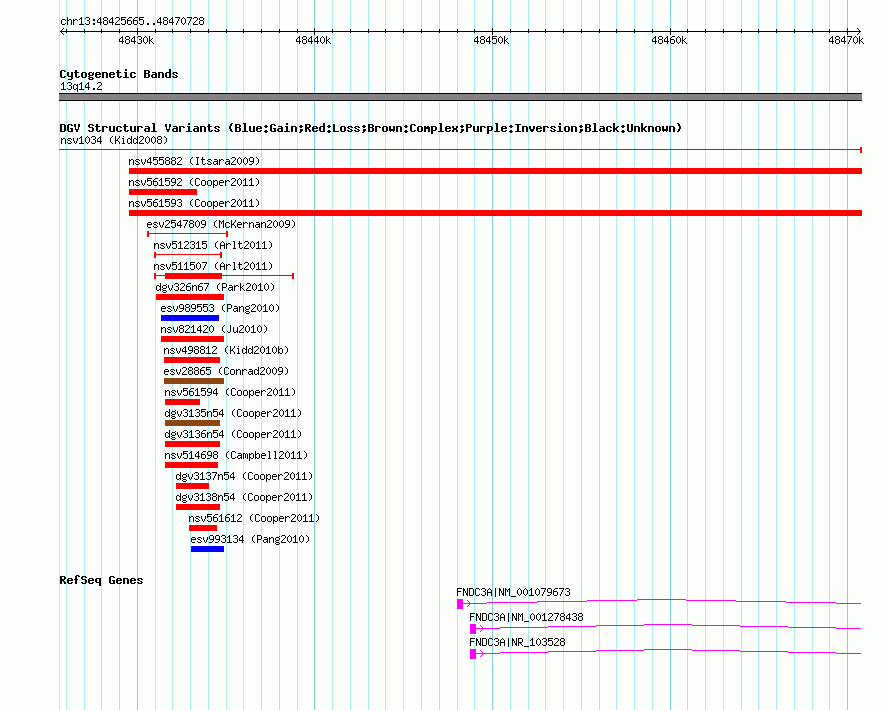Click the Cytogenetic Bands track title
This screenshot has width=890, height=710.
click(119, 74)
